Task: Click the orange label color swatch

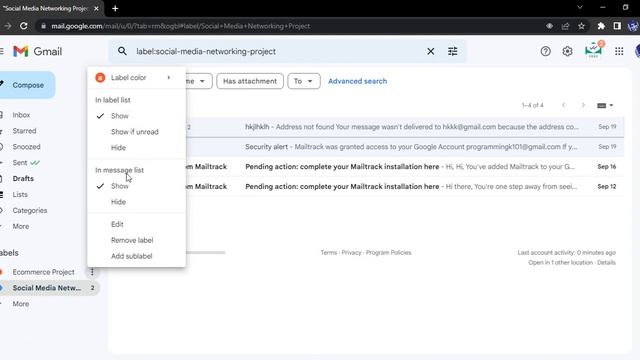Action: coord(100,78)
